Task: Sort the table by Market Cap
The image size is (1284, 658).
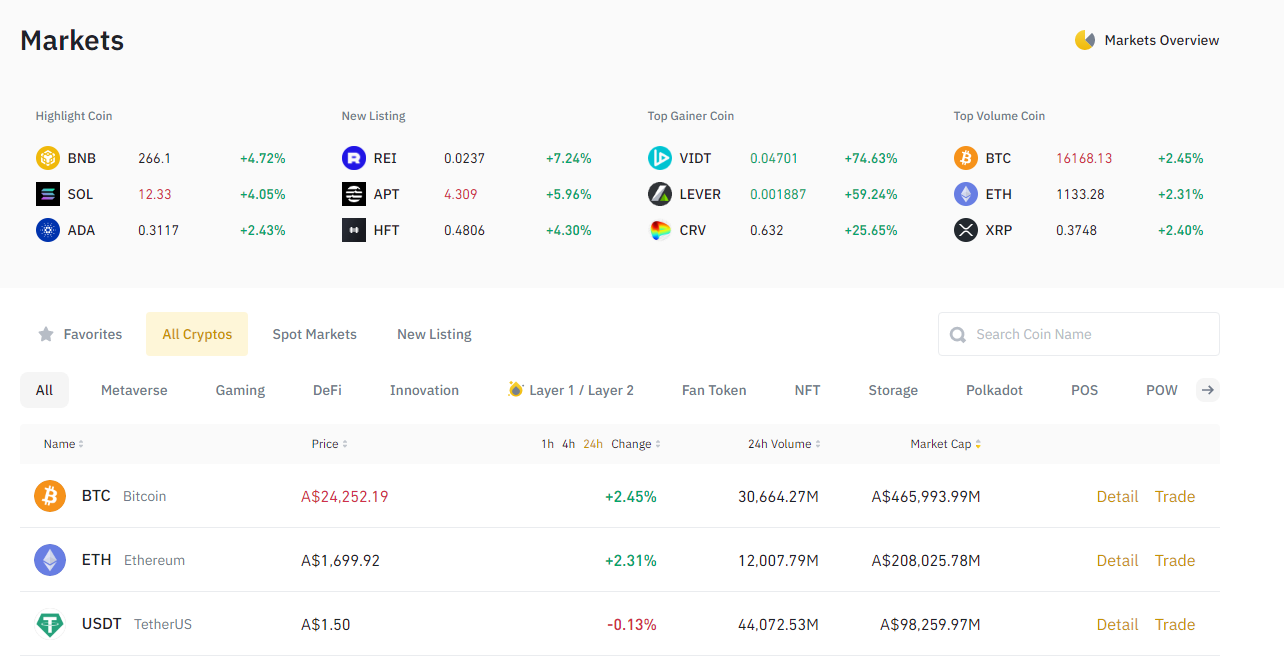Action: pos(946,444)
